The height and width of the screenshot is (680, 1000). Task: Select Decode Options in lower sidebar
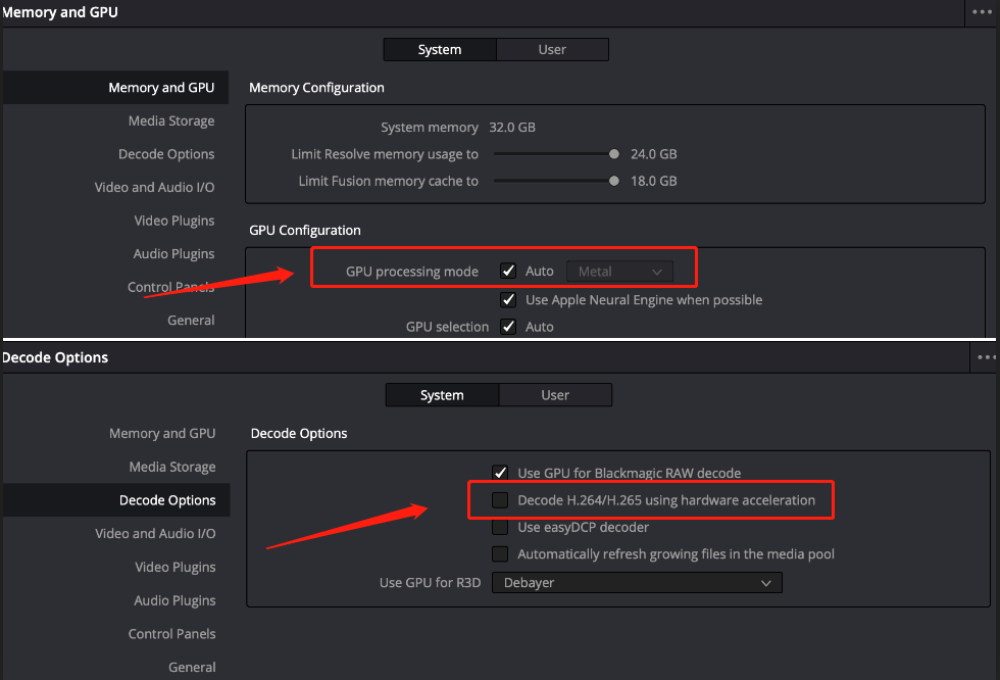pyautogui.click(x=117, y=500)
